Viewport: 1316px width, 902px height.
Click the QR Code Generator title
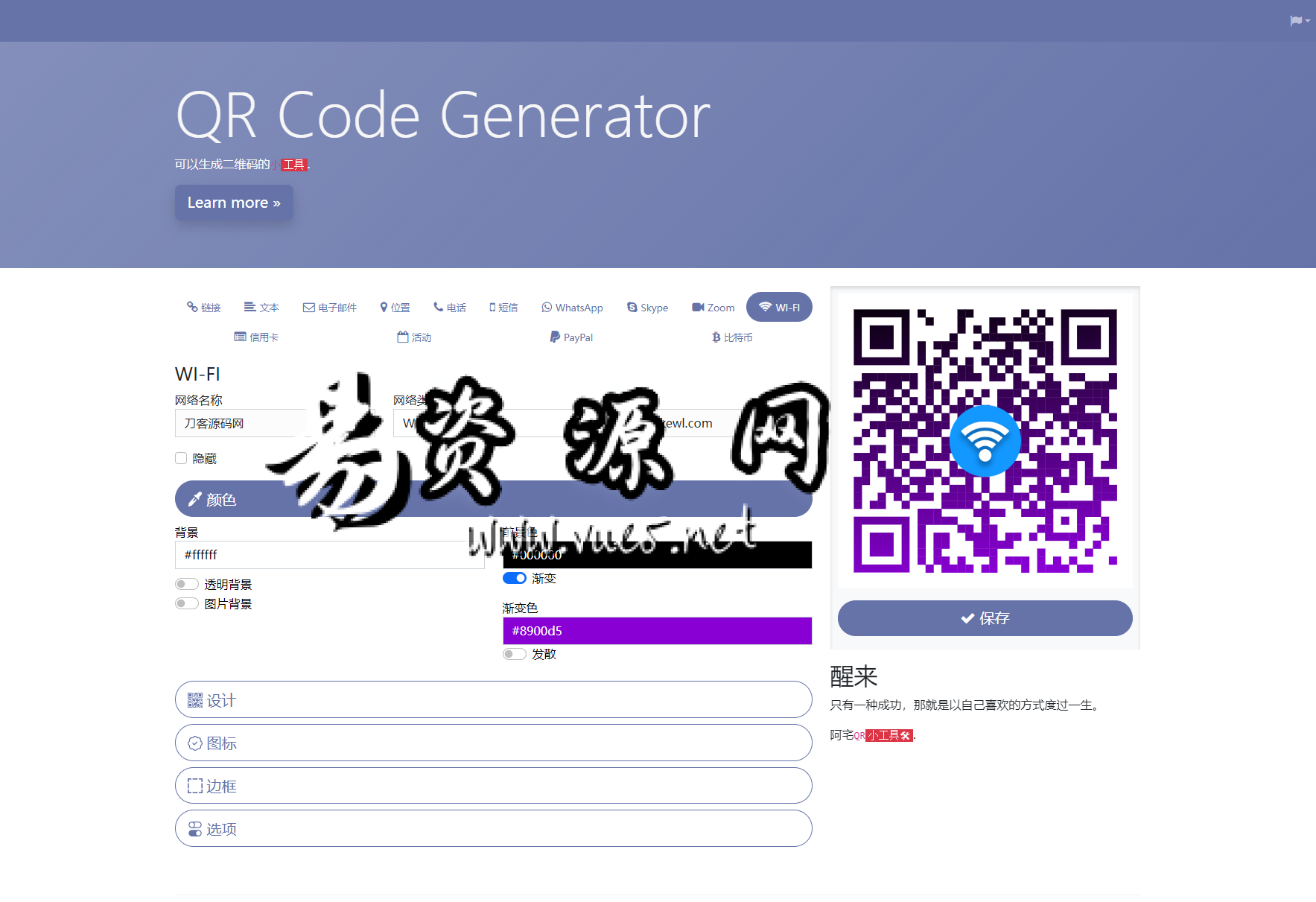click(443, 115)
